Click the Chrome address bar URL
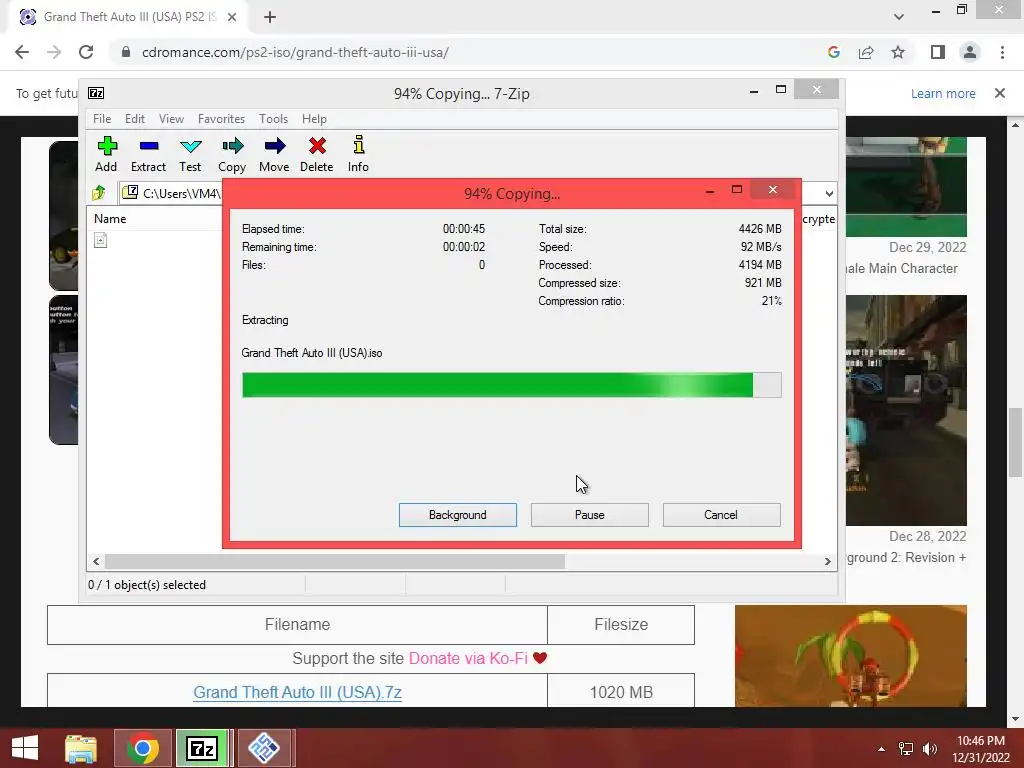The width and height of the screenshot is (1024, 768). (x=295, y=52)
